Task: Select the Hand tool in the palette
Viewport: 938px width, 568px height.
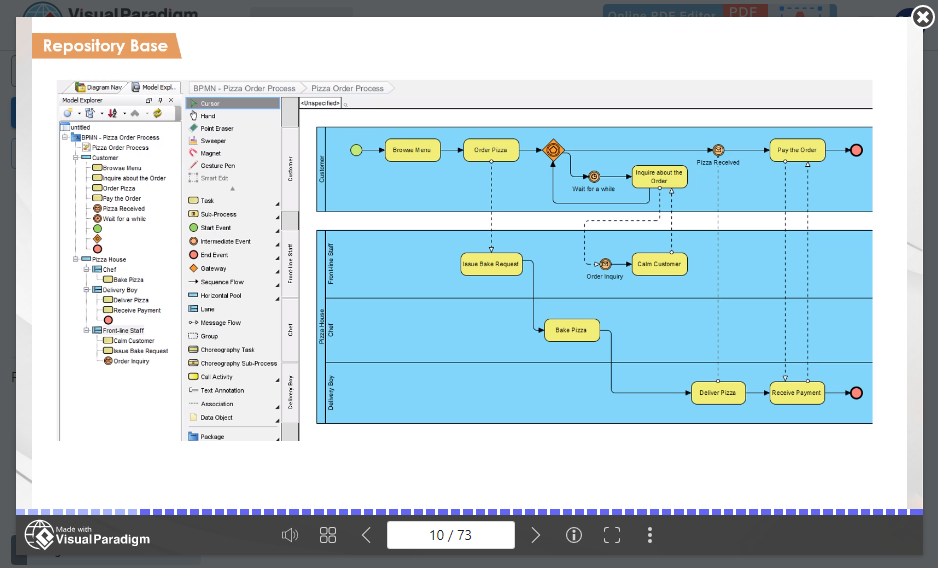Action: (x=207, y=116)
